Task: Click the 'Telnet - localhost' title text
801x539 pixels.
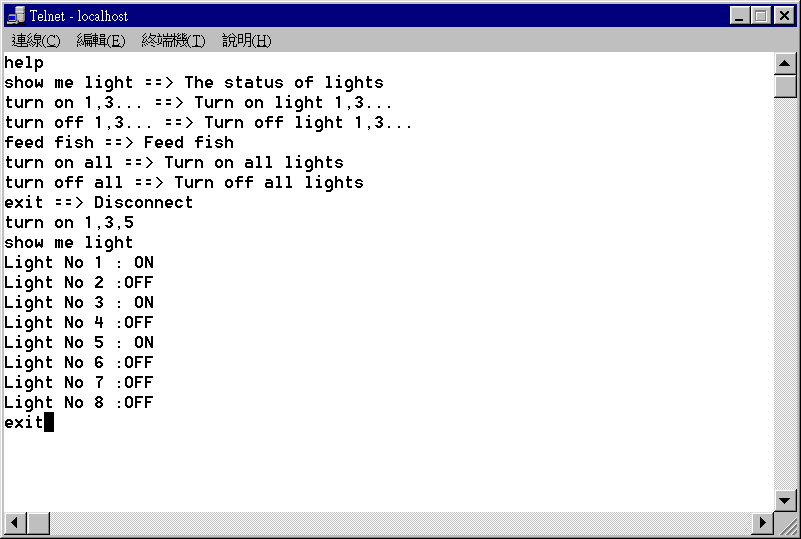Action: (x=79, y=16)
